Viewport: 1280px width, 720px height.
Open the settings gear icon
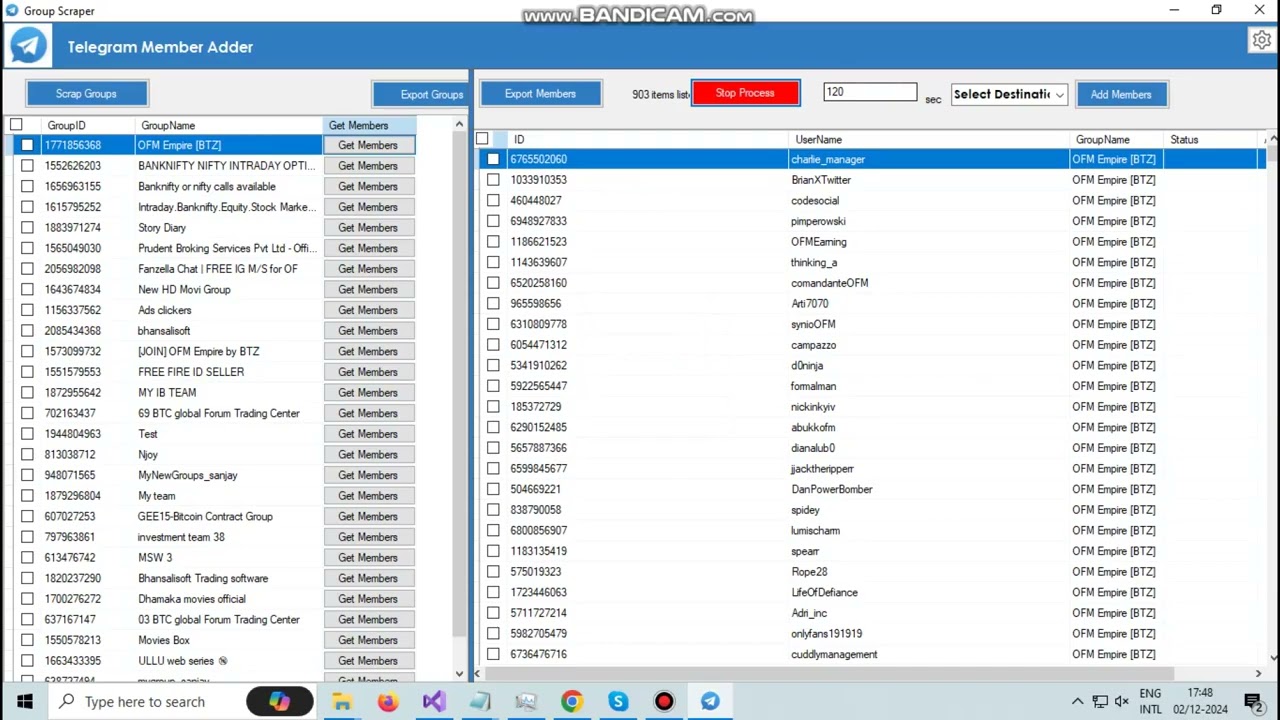(x=1260, y=41)
